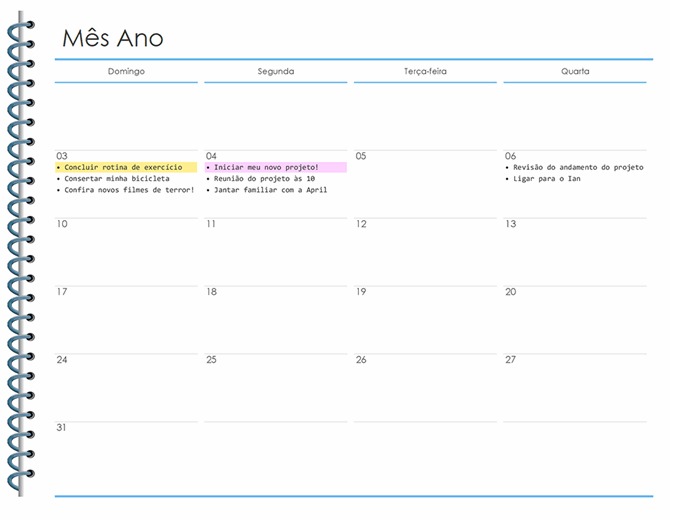Click the date number 31

click(x=62, y=427)
